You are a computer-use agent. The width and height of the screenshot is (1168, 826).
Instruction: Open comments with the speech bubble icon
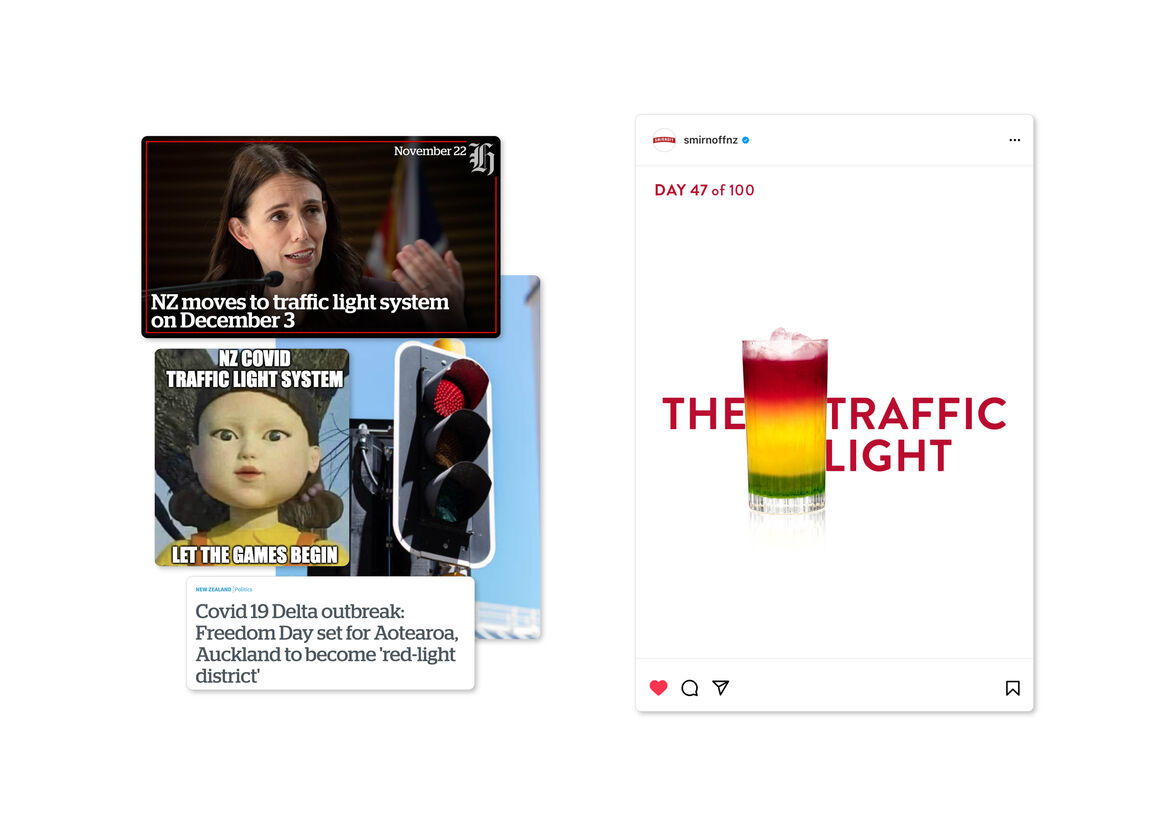[690, 687]
